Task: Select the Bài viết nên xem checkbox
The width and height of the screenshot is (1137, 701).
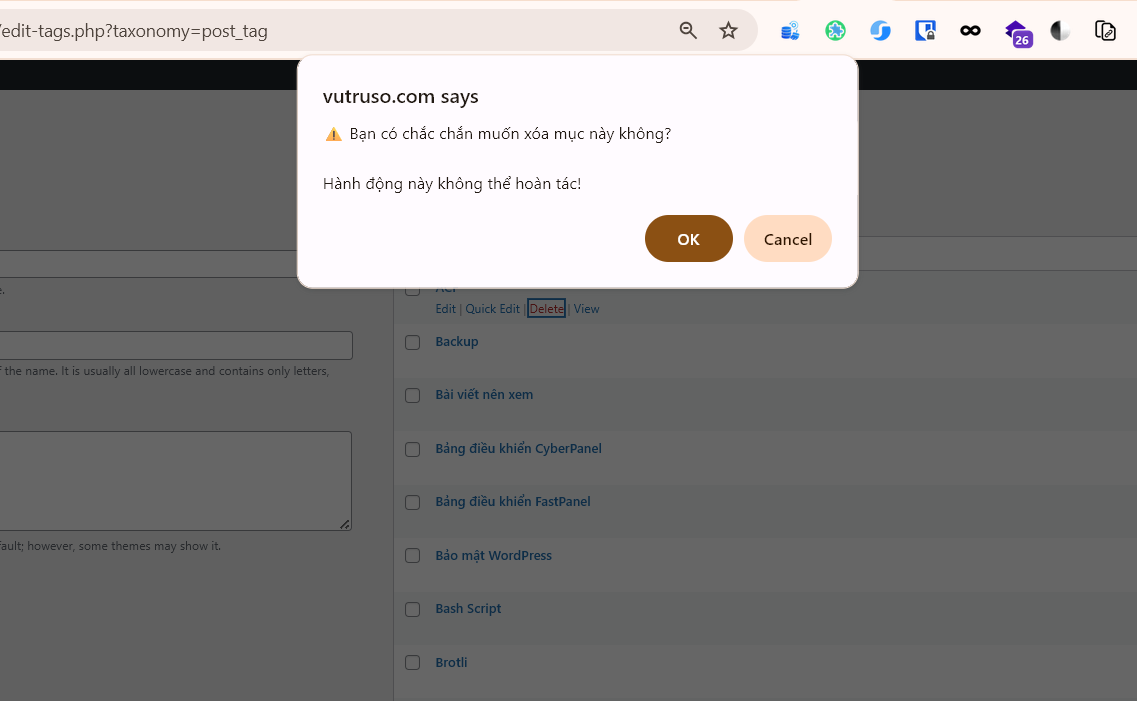Action: 412,396
